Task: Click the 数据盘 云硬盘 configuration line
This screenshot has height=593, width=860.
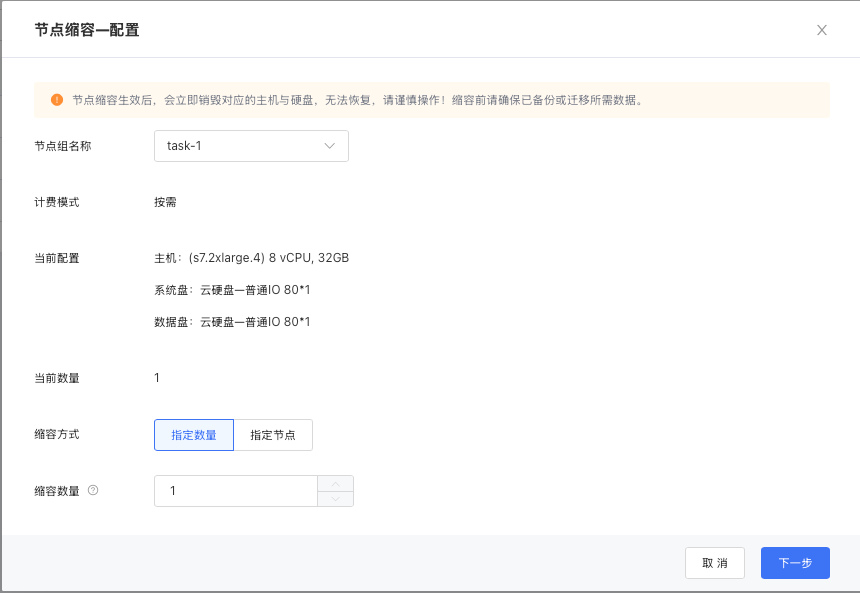Action: (x=232, y=322)
